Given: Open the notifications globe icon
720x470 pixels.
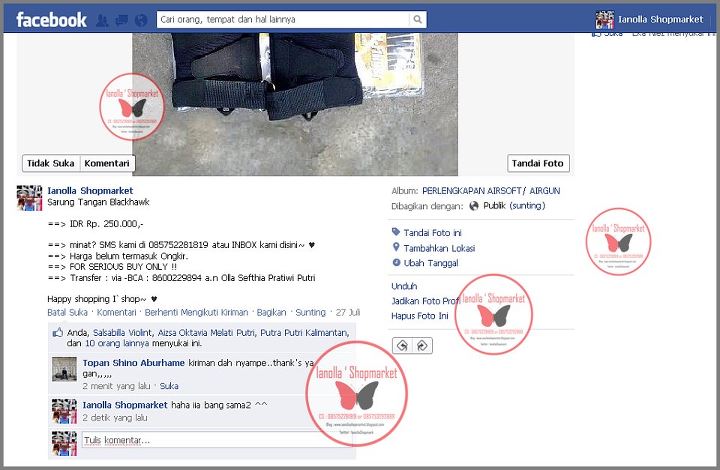Looking at the screenshot, I should pos(141,20).
